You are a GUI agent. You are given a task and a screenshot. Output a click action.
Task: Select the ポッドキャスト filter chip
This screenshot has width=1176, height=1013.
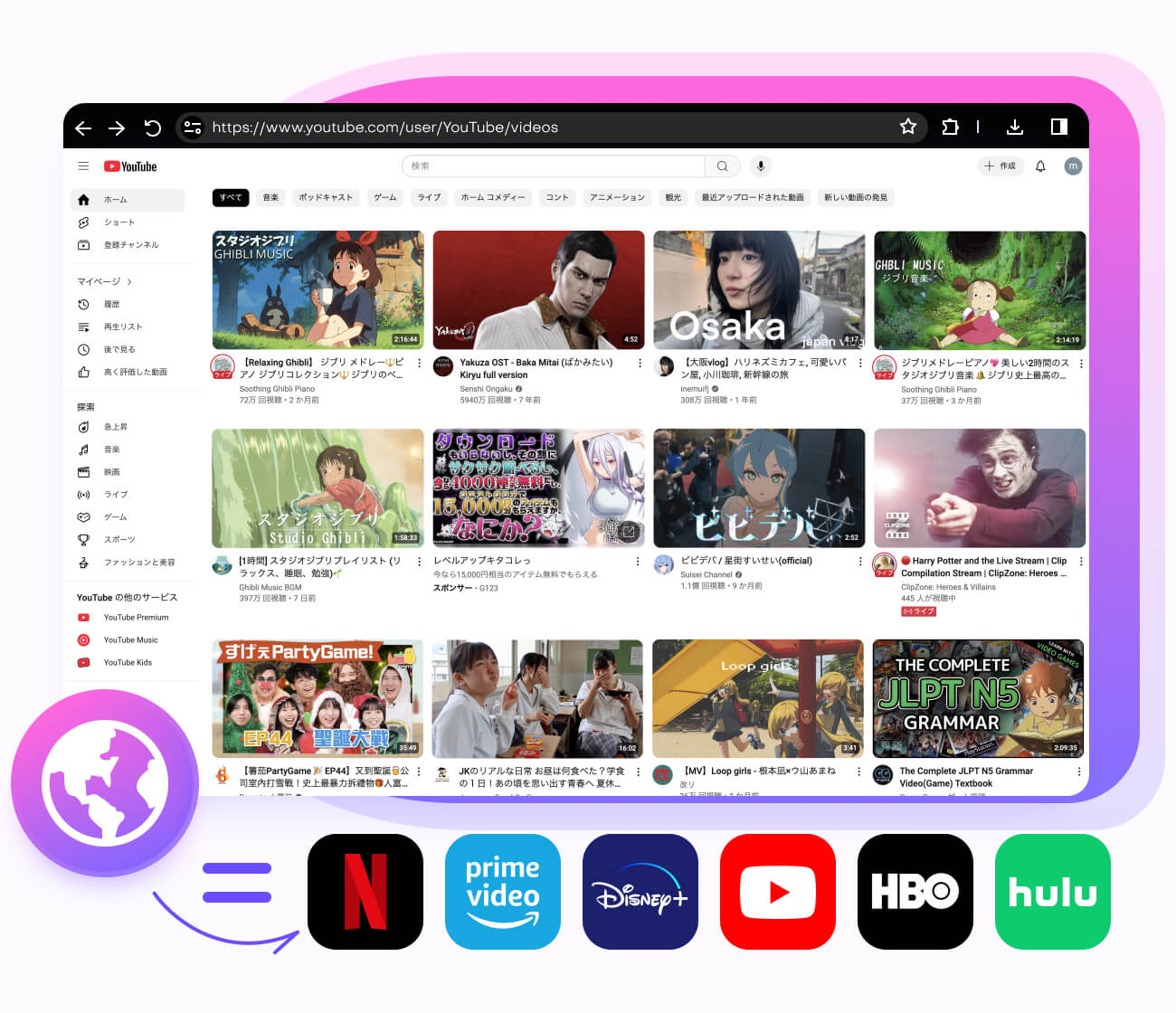[x=326, y=197]
